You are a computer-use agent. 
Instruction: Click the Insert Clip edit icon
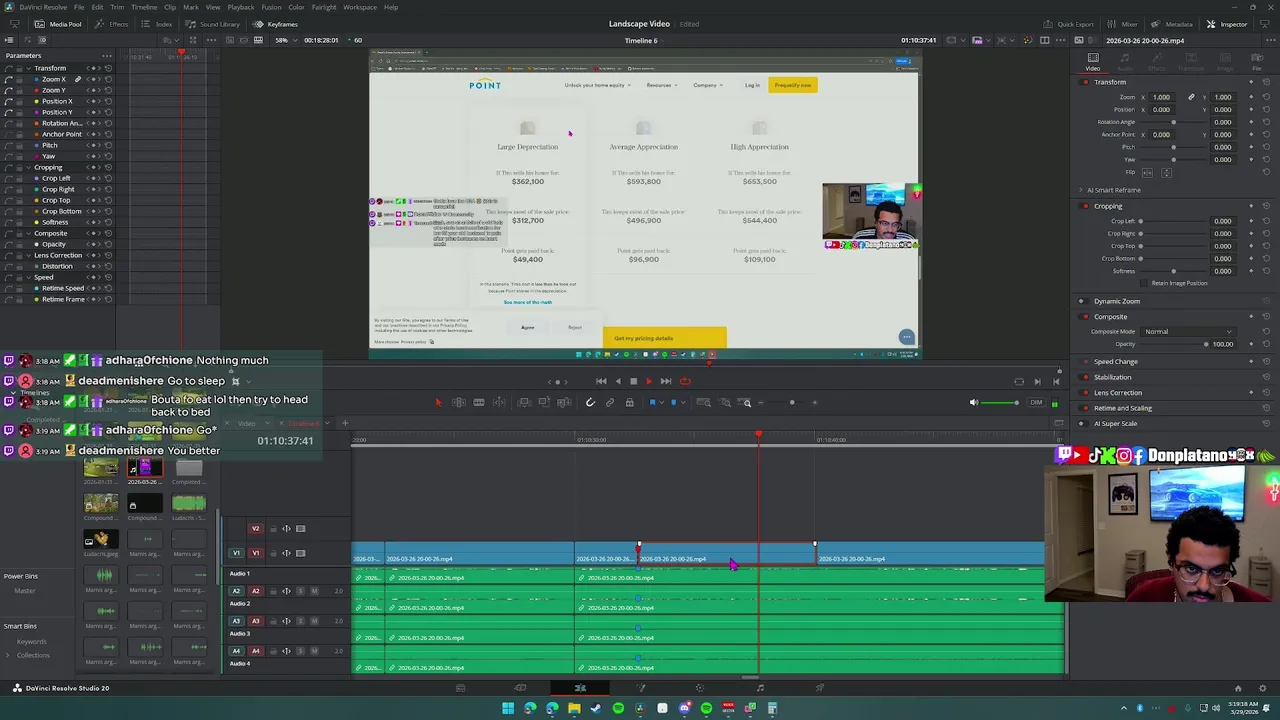524,402
